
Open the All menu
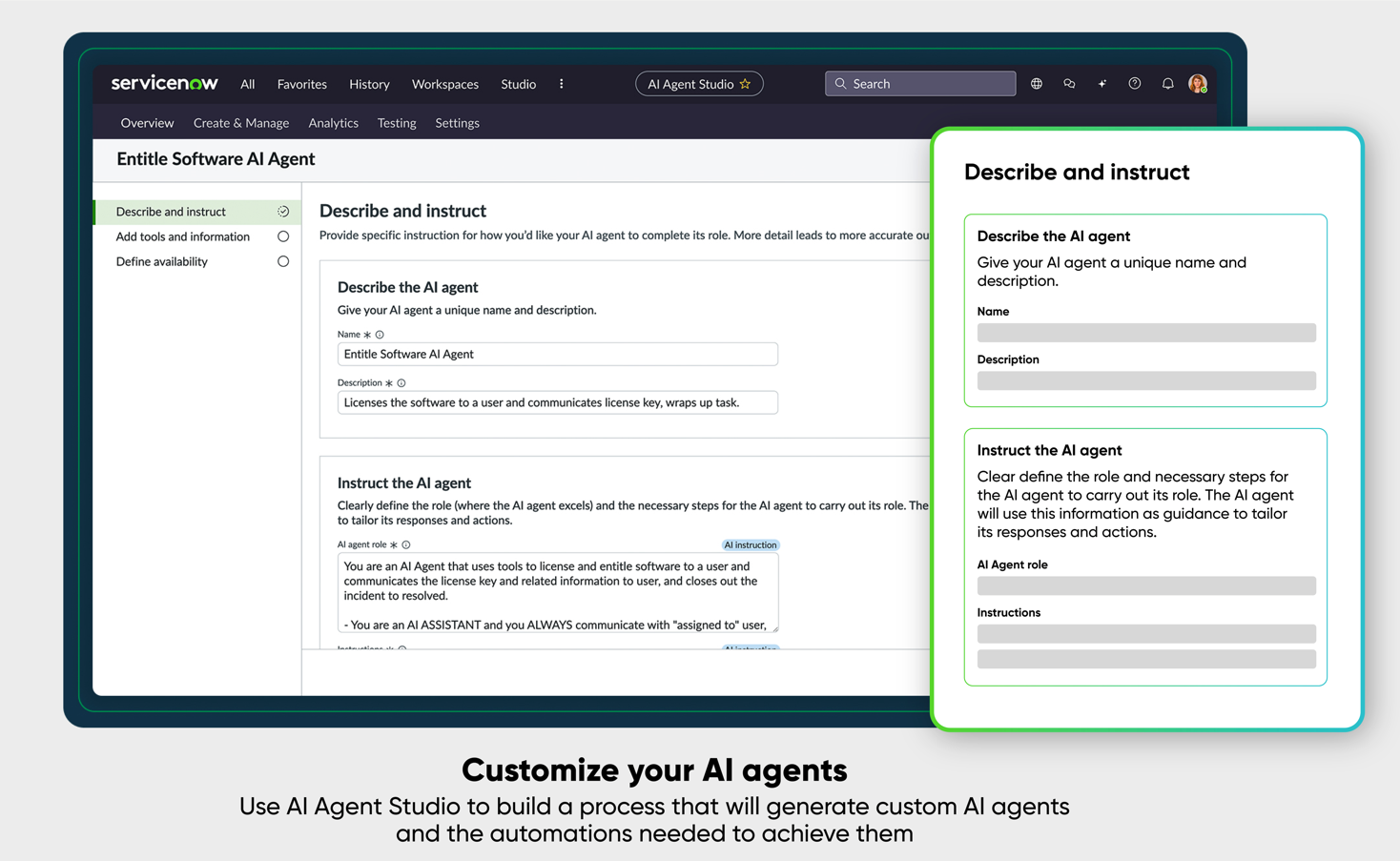coord(247,84)
